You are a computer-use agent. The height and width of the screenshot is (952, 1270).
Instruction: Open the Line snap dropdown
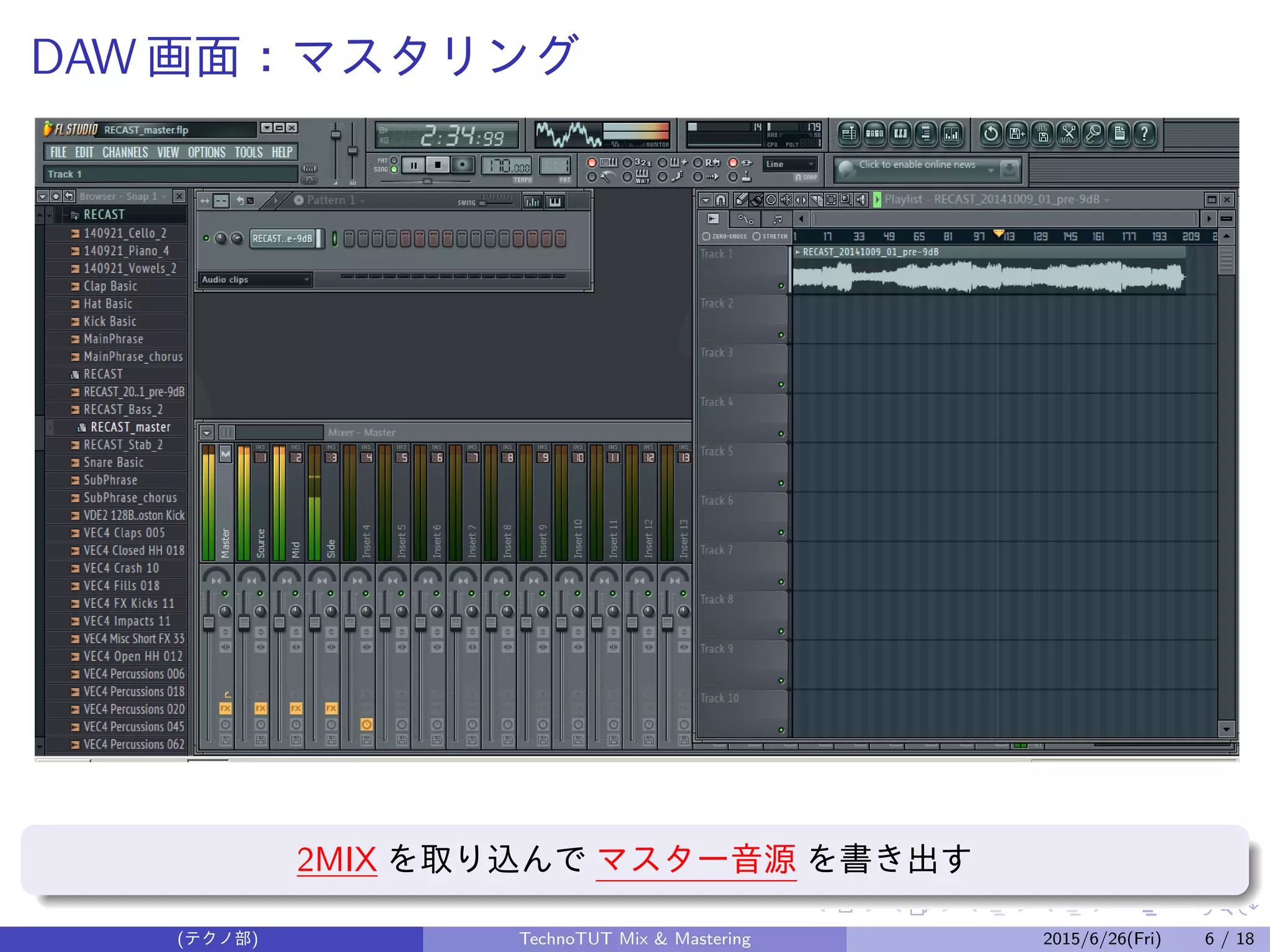click(790, 164)
